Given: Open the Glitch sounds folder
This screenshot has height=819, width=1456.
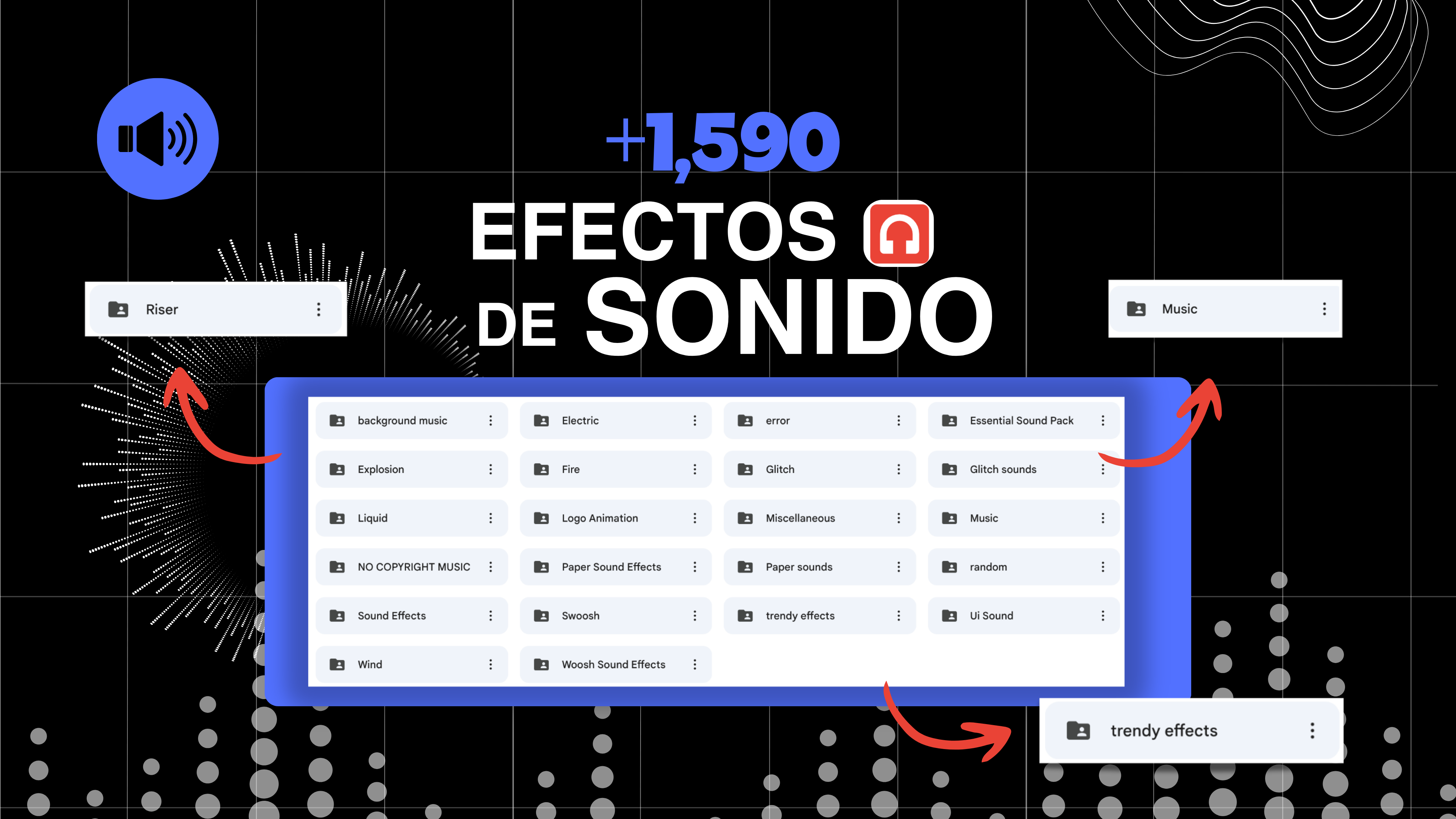Looking at the screenshot, I should coord(1003,469).
